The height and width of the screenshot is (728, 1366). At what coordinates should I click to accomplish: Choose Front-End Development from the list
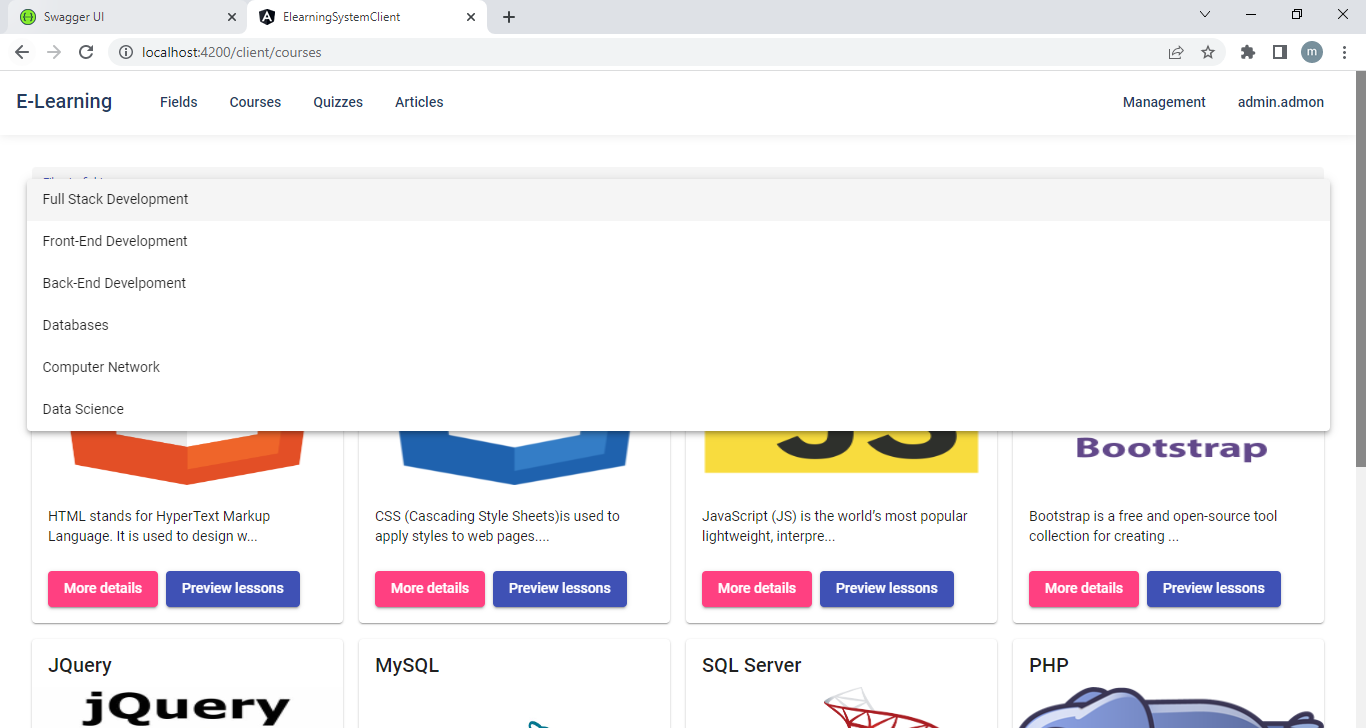point(115,241)
